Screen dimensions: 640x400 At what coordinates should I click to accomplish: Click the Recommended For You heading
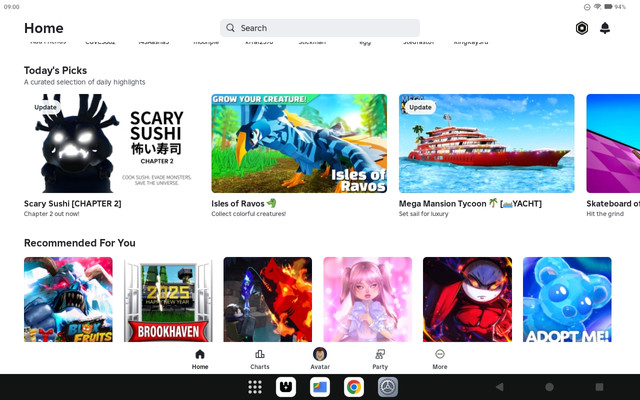(x=80, y=243)
